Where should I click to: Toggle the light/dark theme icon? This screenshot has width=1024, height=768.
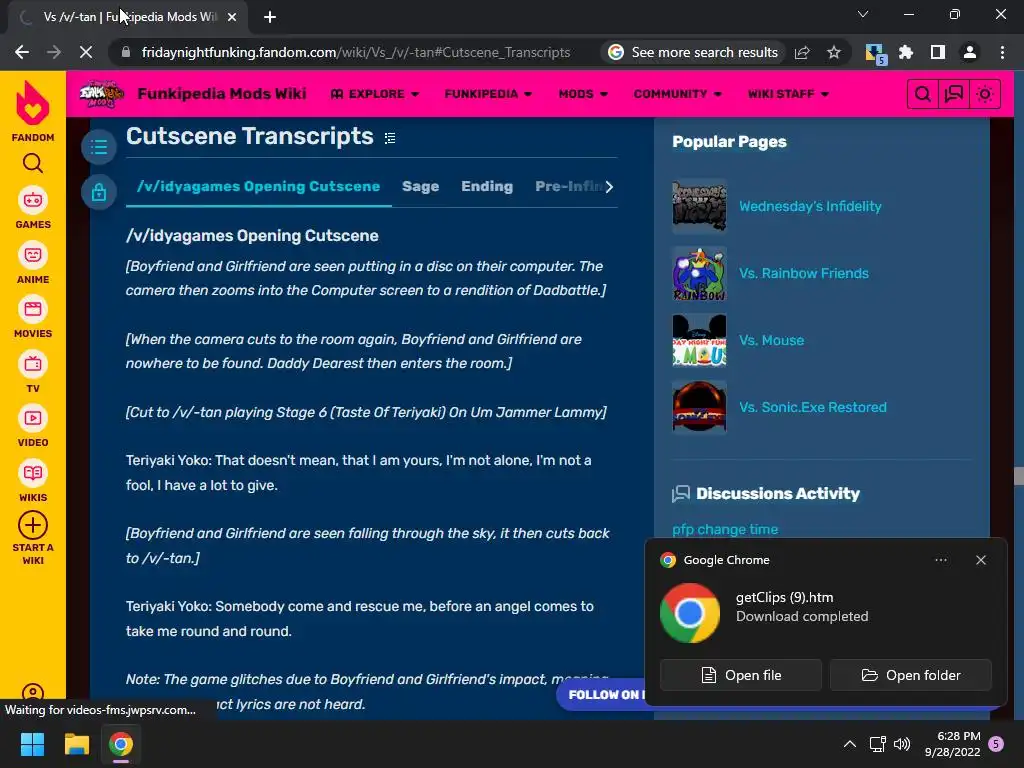coord(985,94)
